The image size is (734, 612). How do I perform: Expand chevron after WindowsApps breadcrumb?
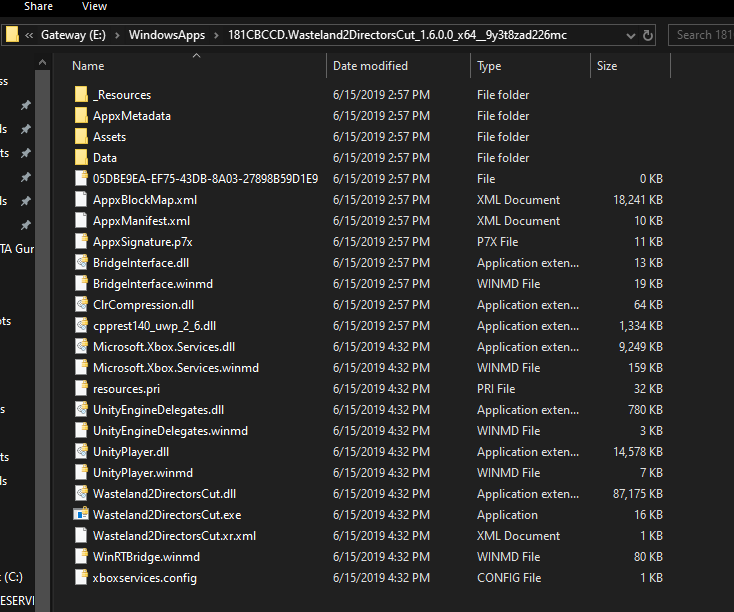[x=216, y=35]
